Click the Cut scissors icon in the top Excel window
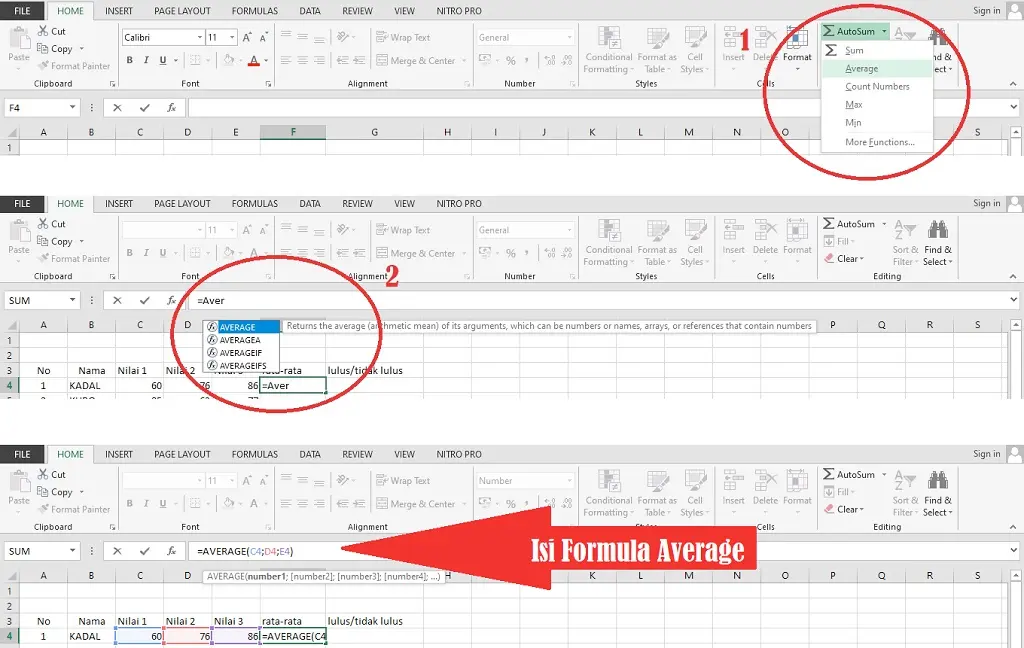The image size is (1024, 648). [43, 31]
